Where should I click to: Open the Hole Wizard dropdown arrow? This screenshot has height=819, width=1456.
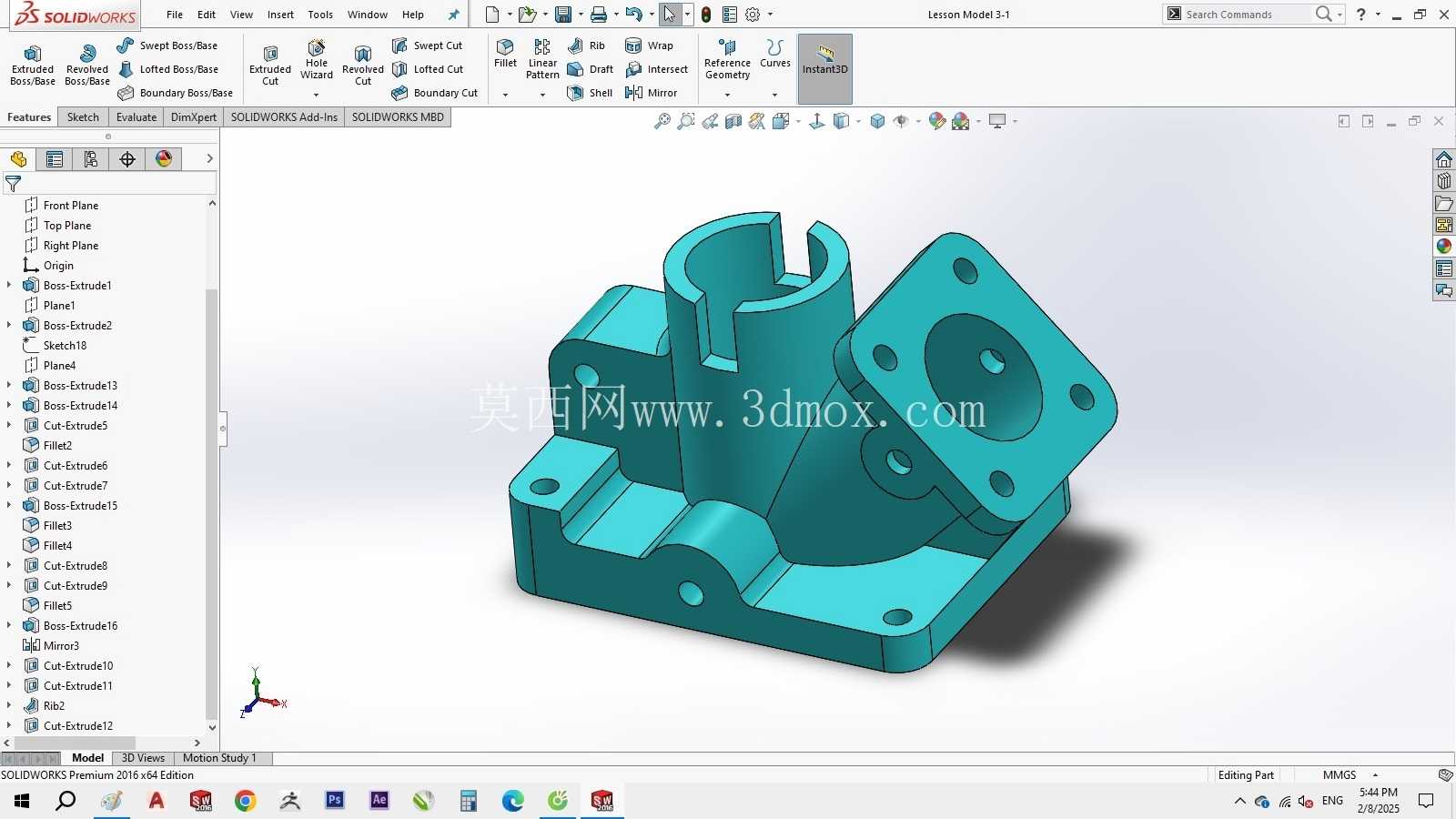tap(317, 95)
